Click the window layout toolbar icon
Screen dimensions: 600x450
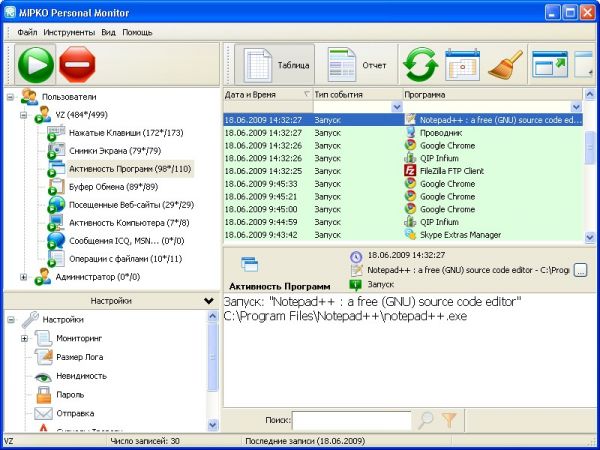549,66
